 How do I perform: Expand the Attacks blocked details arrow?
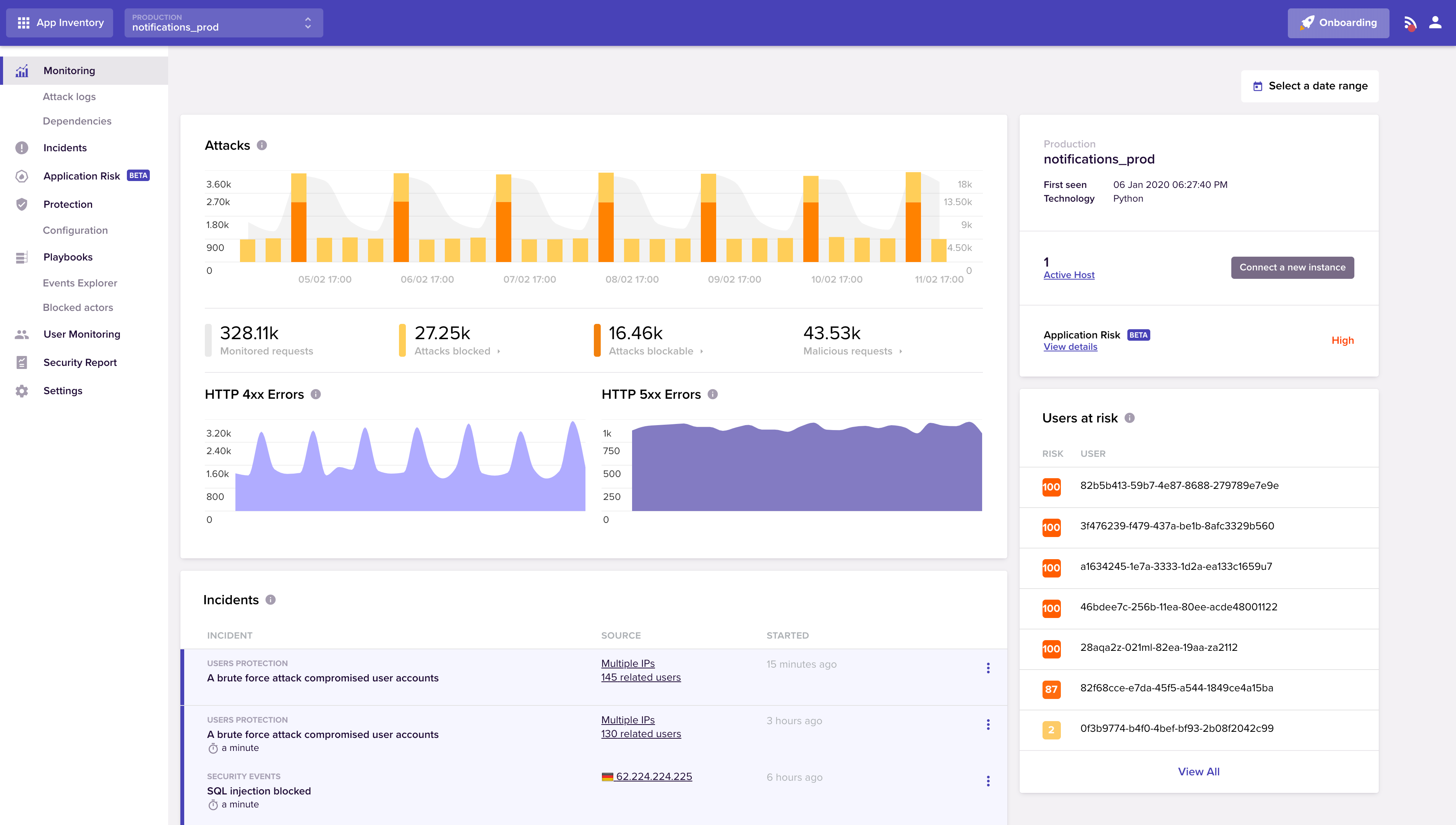[x=499, y=352]
